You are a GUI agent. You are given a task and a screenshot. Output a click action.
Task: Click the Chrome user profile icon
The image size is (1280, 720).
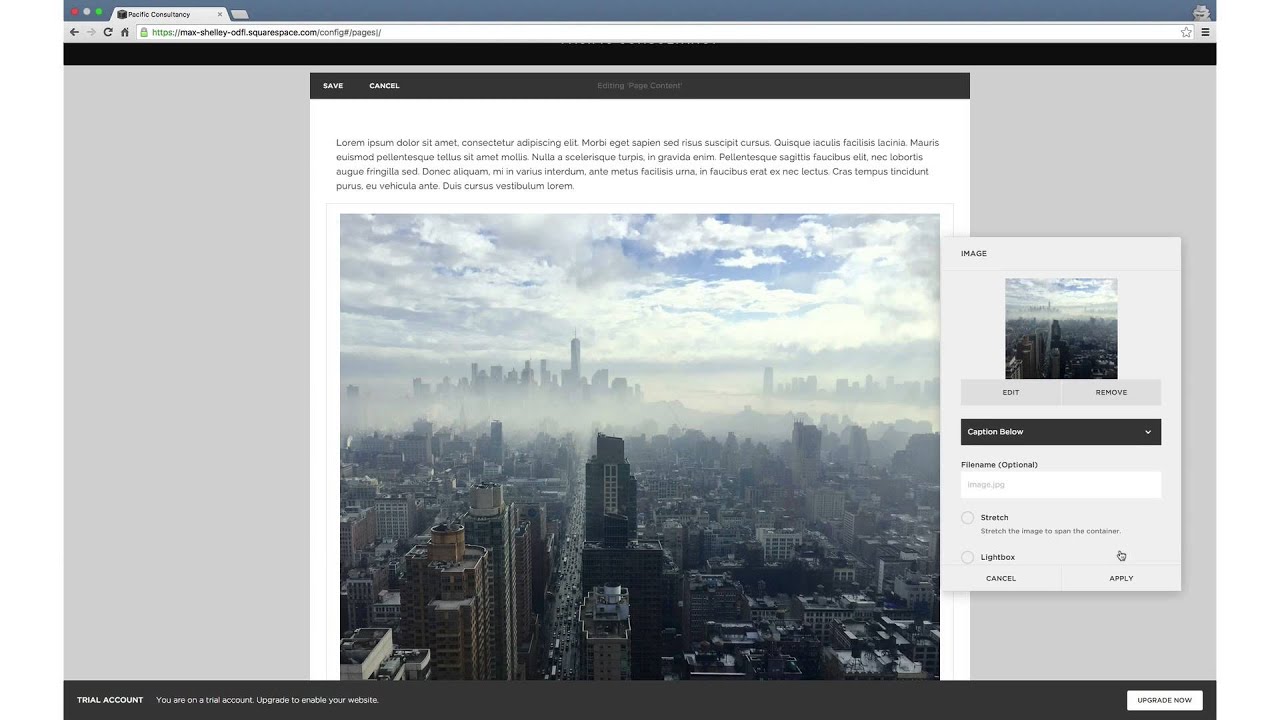click(1202, 12)
